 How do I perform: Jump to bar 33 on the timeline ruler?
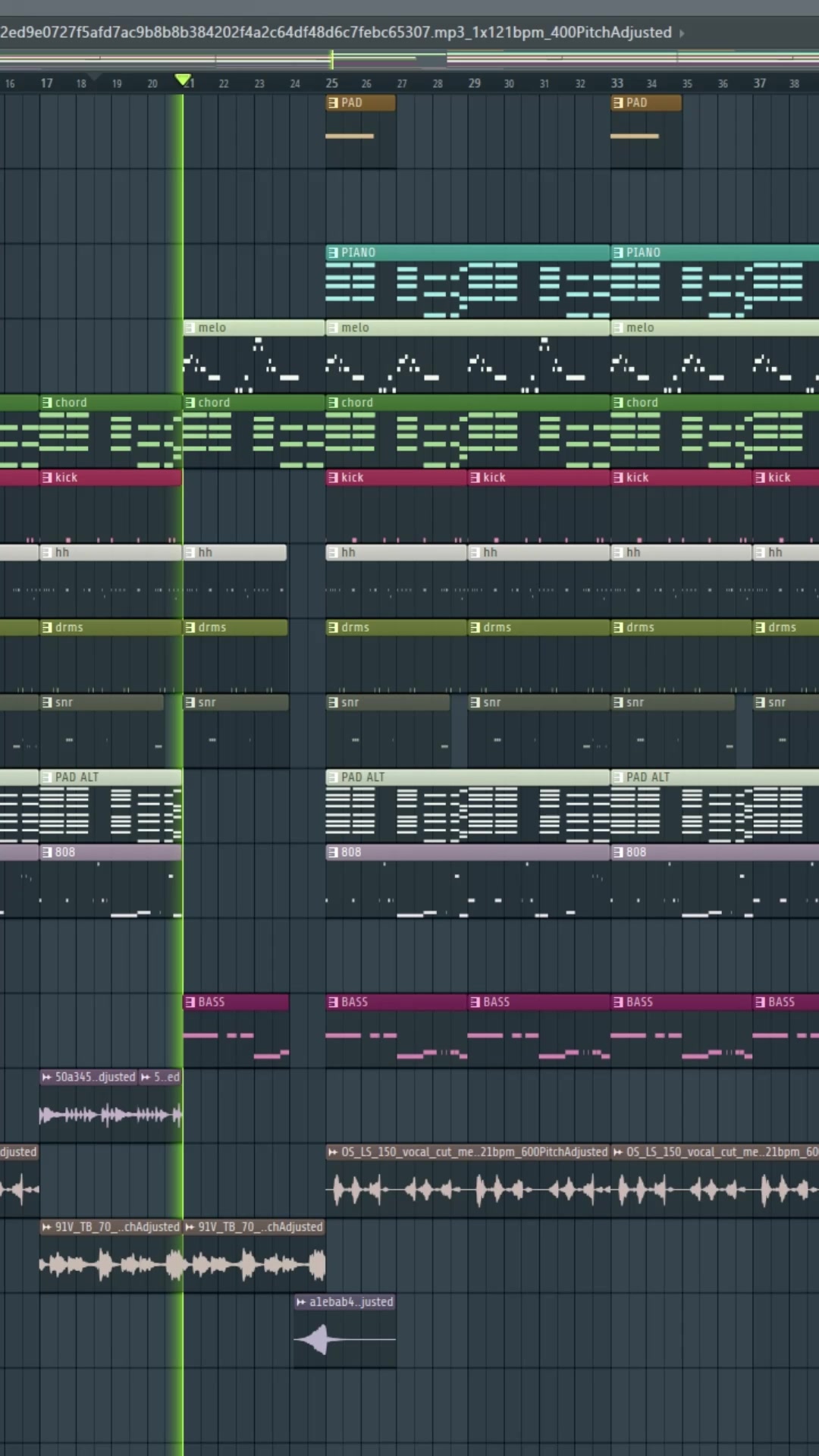(x=617, y=83)
